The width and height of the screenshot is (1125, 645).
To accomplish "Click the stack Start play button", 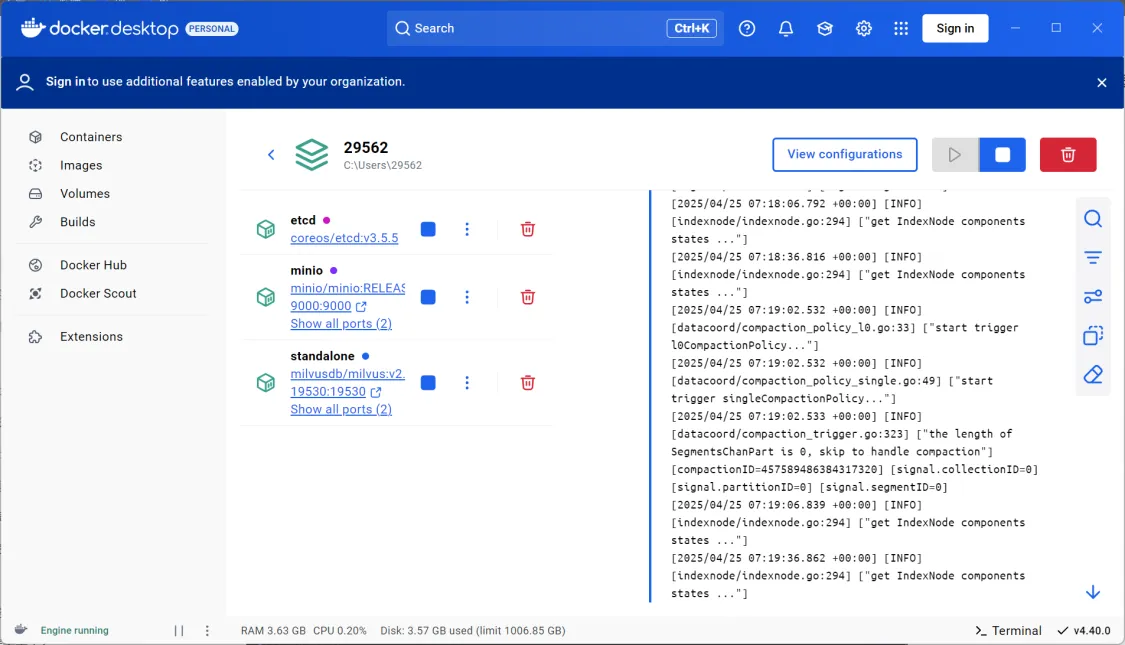I will [x=954, y=154].
